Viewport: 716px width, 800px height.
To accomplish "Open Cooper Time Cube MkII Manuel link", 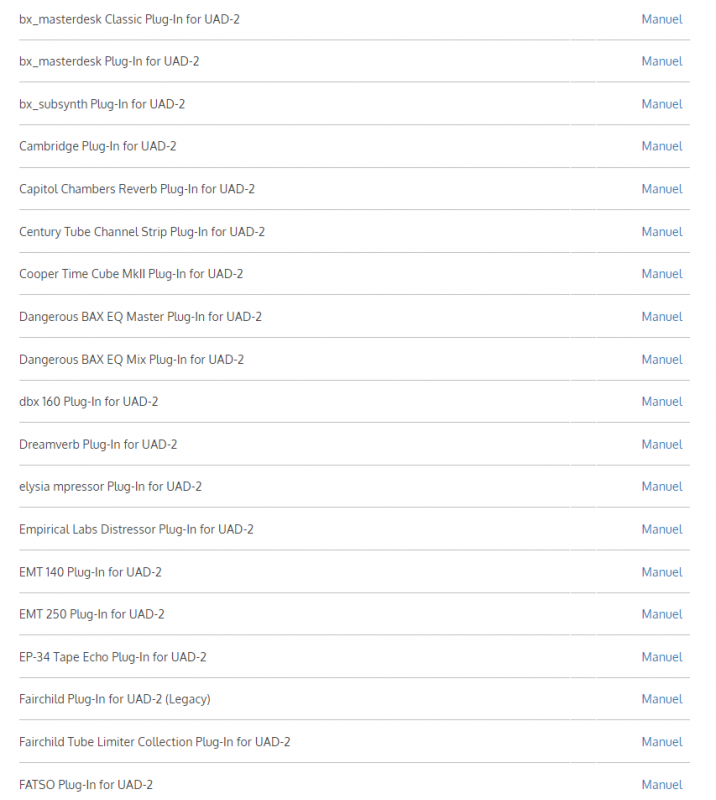I will [x=662, y=274].
